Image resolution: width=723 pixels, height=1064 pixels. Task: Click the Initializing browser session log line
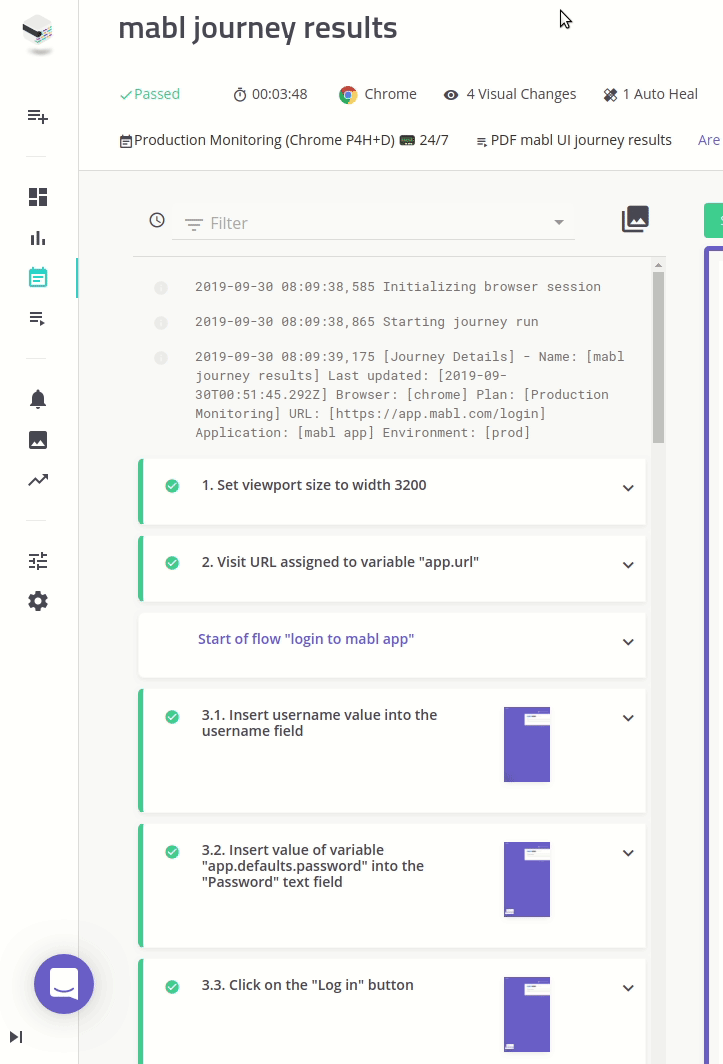[398, 287]
